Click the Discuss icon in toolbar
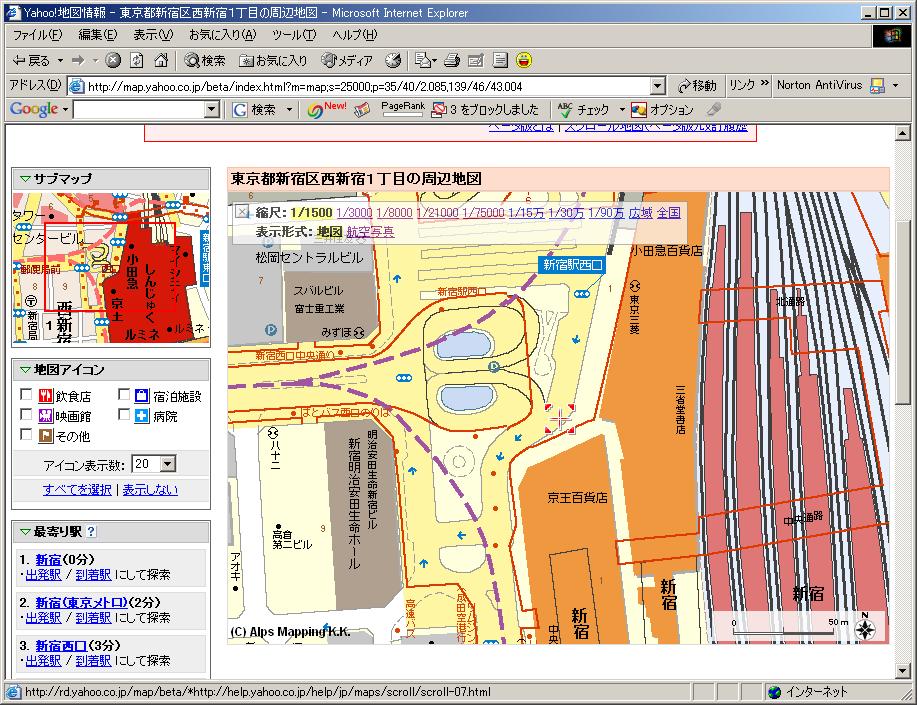The height and width of the screenshot is (705, 917). (x=499, y=60)
